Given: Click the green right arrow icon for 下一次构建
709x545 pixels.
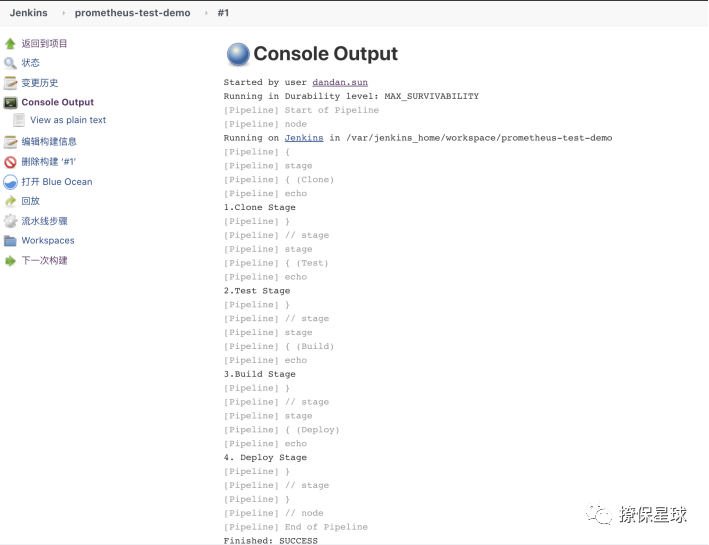Looking at the screenshot, I should pyautogui.click(x=10, y=261).
